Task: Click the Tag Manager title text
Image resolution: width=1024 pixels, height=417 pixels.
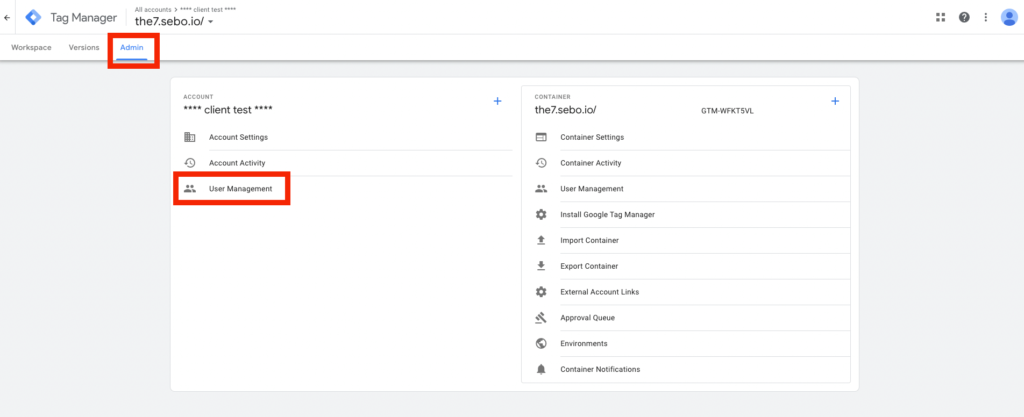Action: [84, 18]
